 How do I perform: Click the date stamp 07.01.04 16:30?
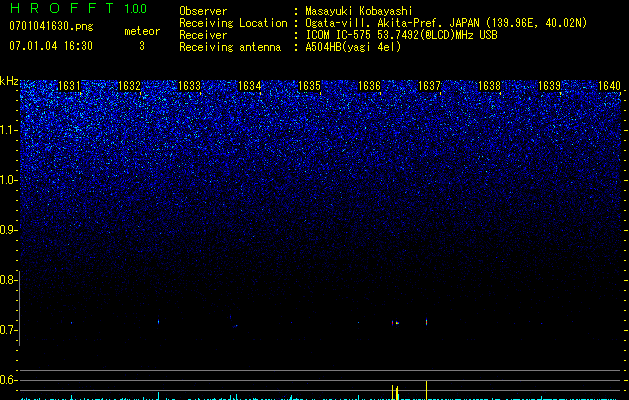coord(51,46)
